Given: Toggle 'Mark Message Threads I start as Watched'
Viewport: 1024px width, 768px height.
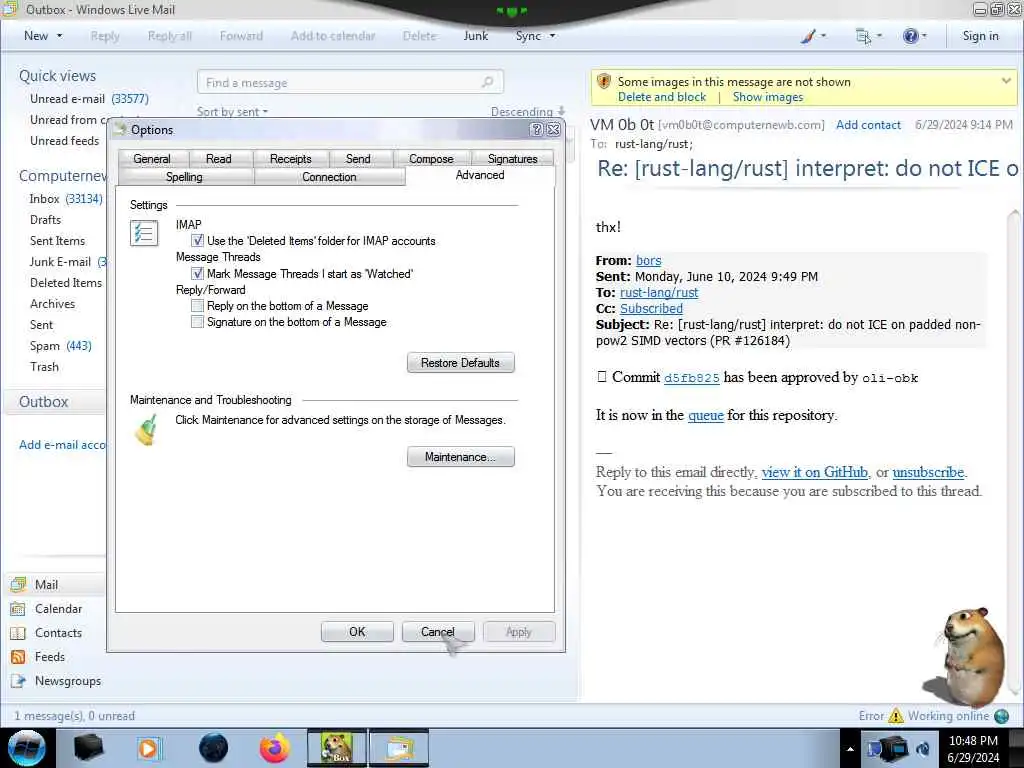Looking at the screenshot, I should pos(197,274).
